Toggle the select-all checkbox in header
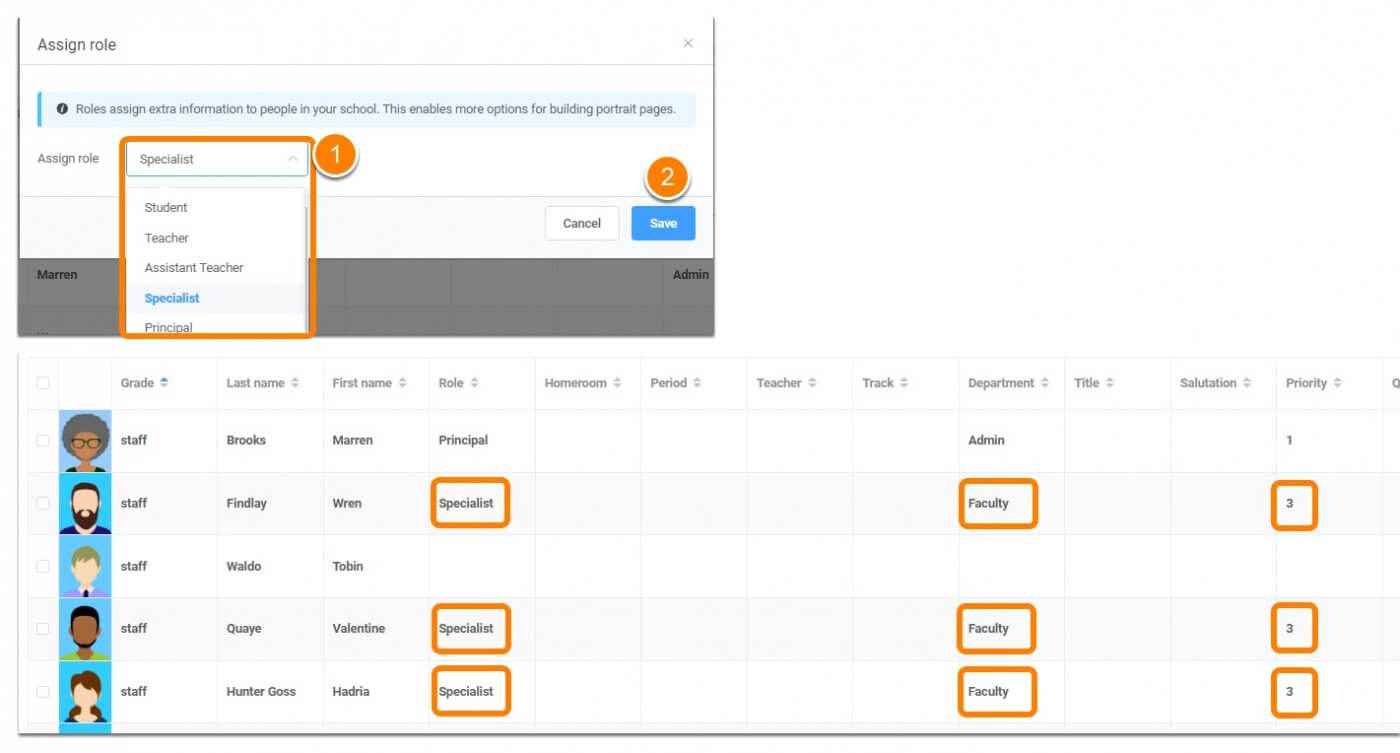This screenshot has height=753, width=1400. (x=42, y=383)
